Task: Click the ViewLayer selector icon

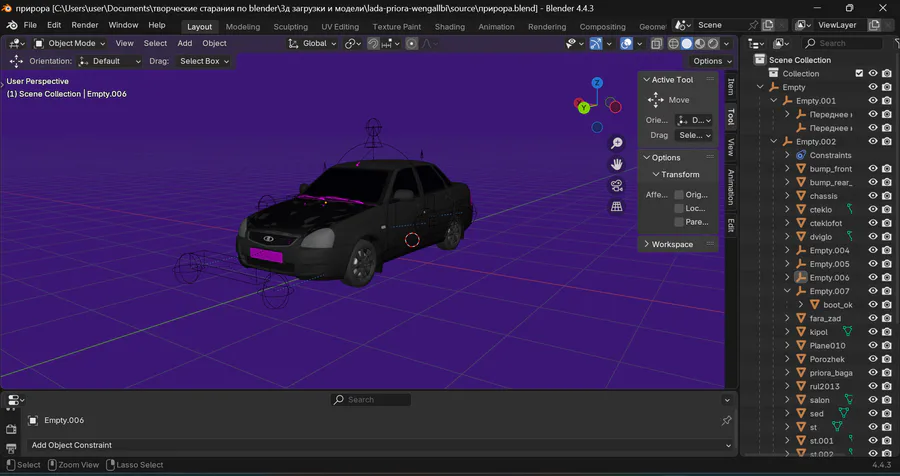Action: [804, 25]
